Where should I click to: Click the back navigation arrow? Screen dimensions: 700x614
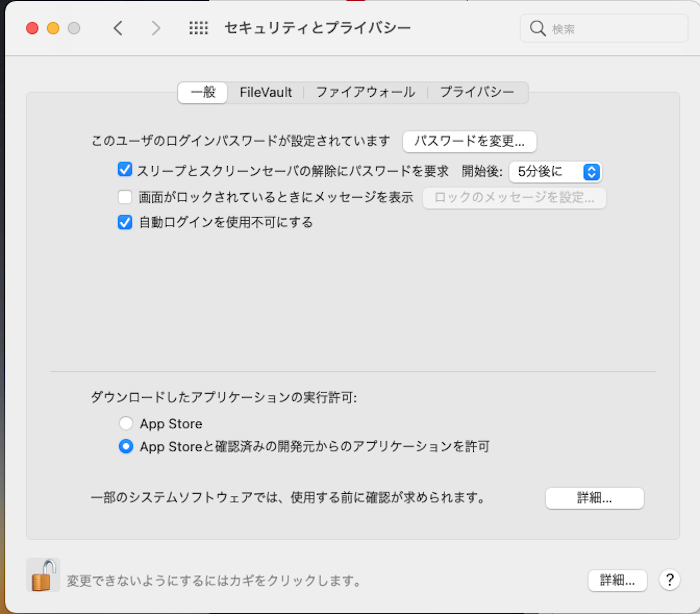[x=118, y=28]
